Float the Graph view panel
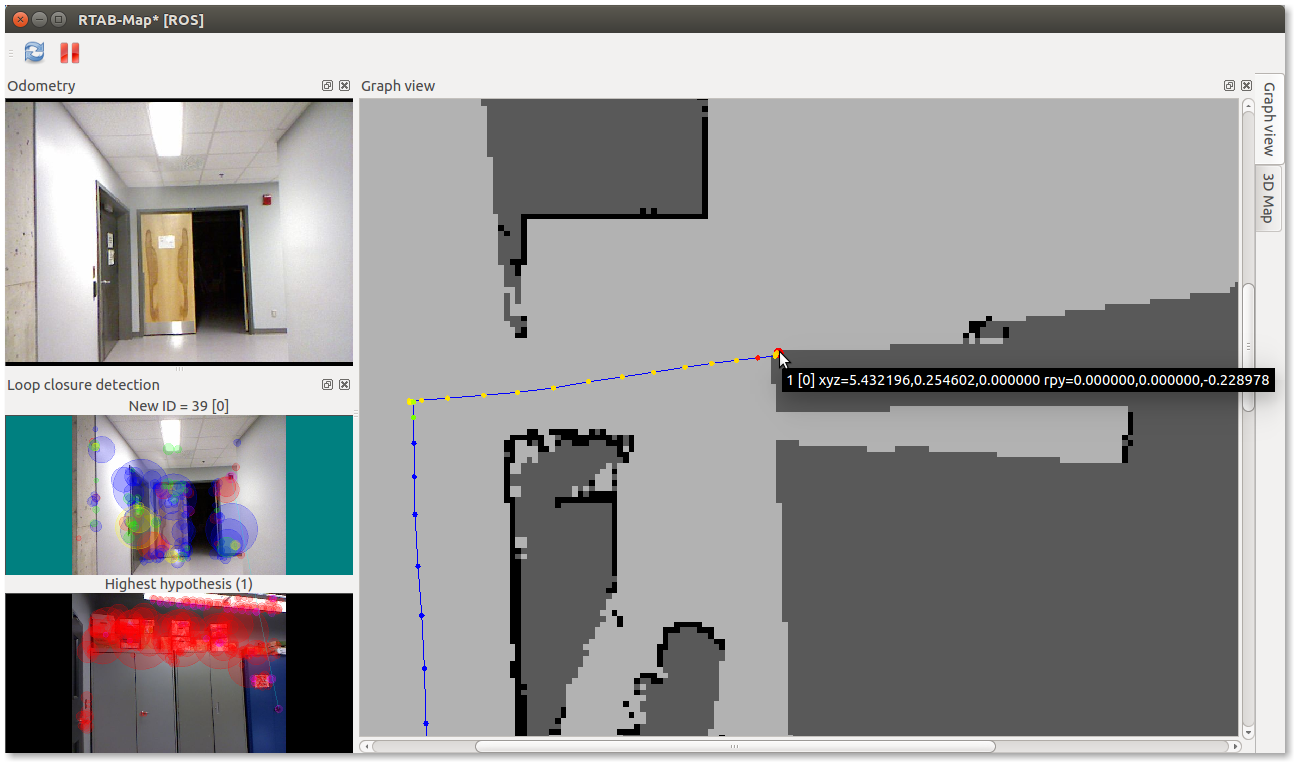This screenshot has height=762, width=1294. (1229, 86)
